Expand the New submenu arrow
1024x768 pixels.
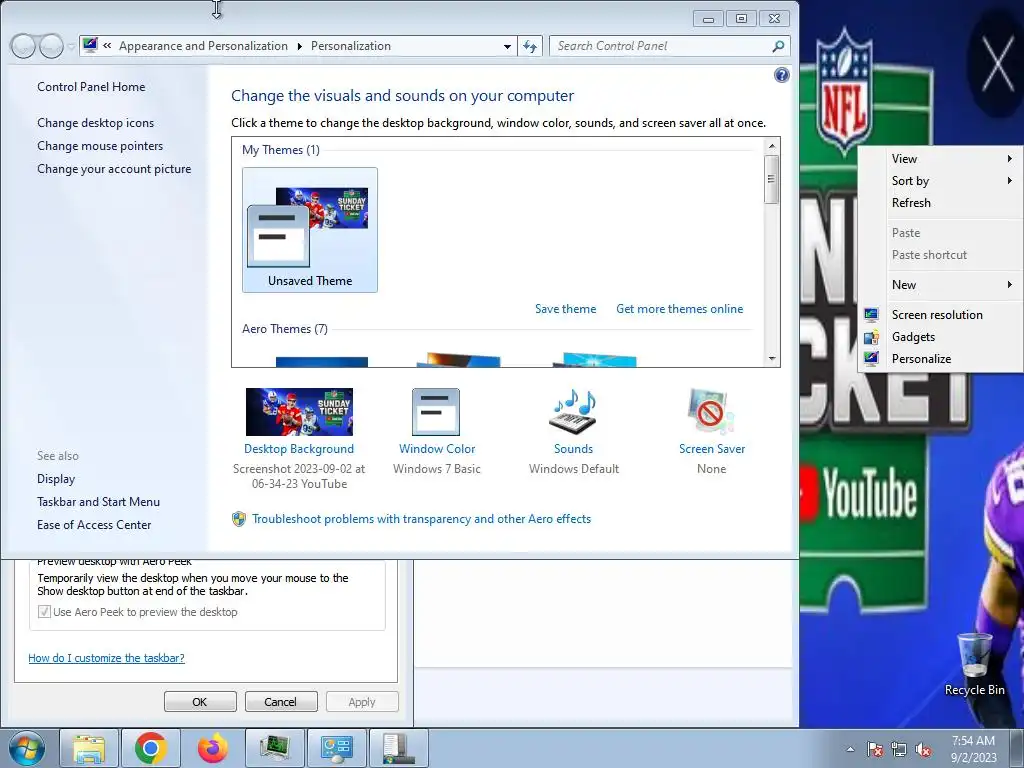click(1010, 285)
